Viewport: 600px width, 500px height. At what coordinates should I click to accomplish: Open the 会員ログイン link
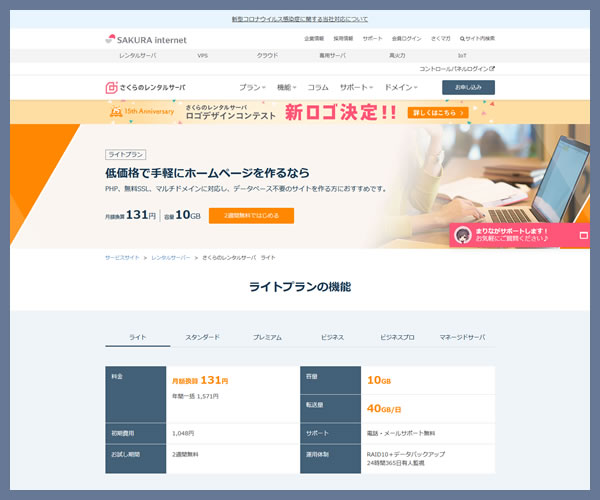(x=406, y=39)
